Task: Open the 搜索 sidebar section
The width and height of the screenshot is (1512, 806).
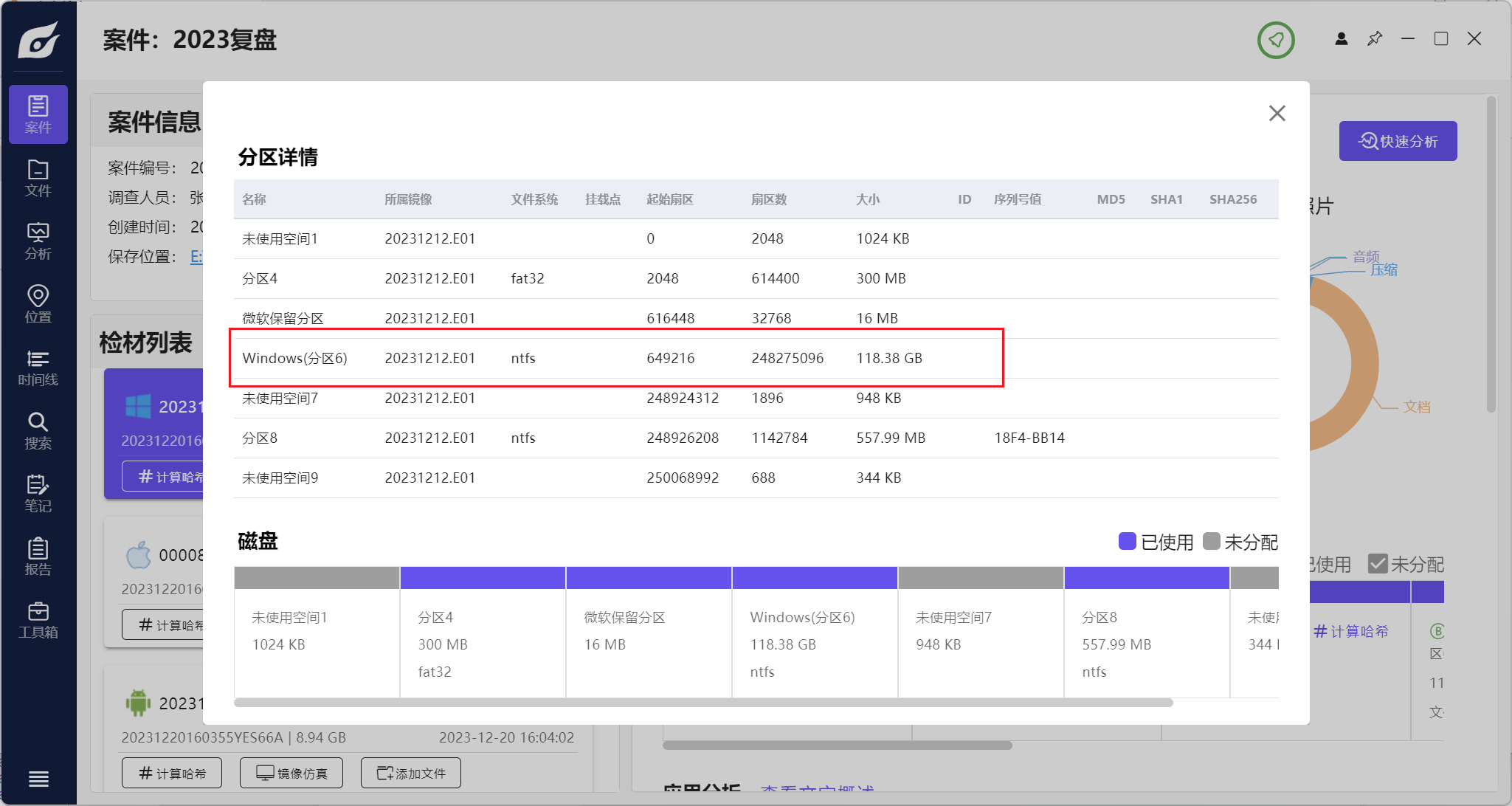Action: click(38, 431)
